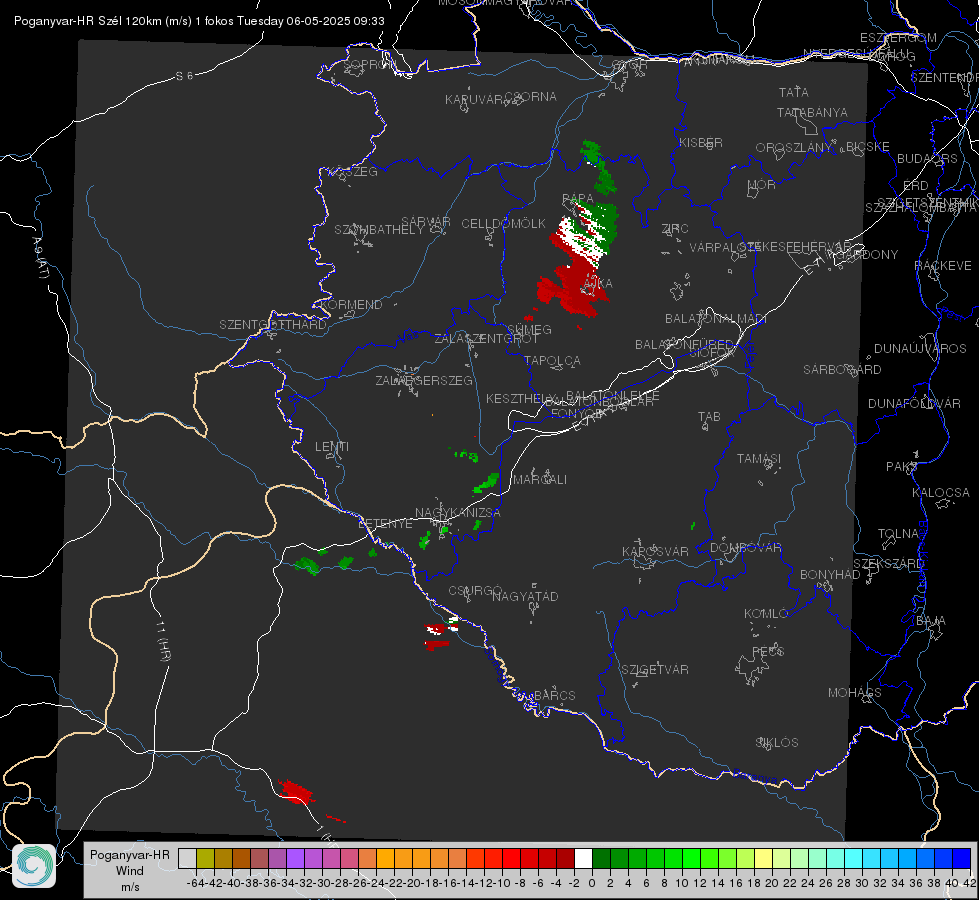Click the DOMBÓVÁR city label
The width and height of the screenshot is (979, 900).
click(745, 548)
